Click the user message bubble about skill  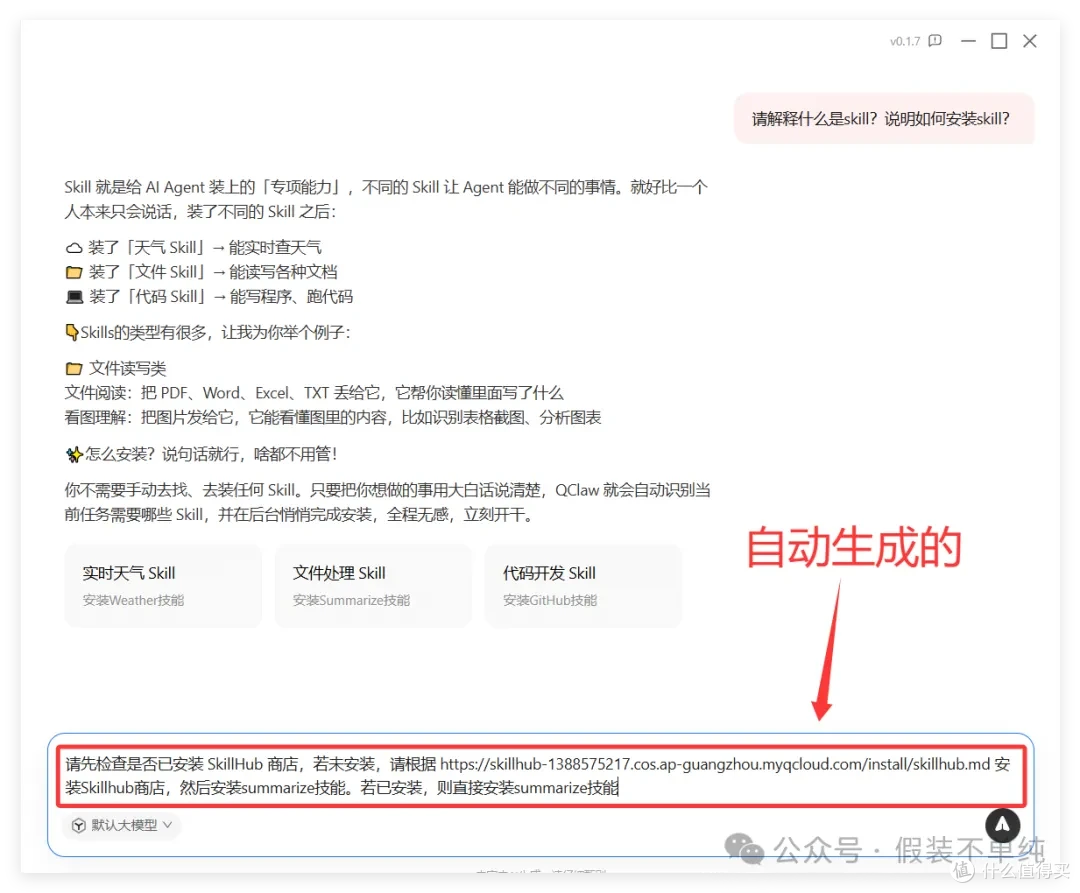[x=884, y=118]
